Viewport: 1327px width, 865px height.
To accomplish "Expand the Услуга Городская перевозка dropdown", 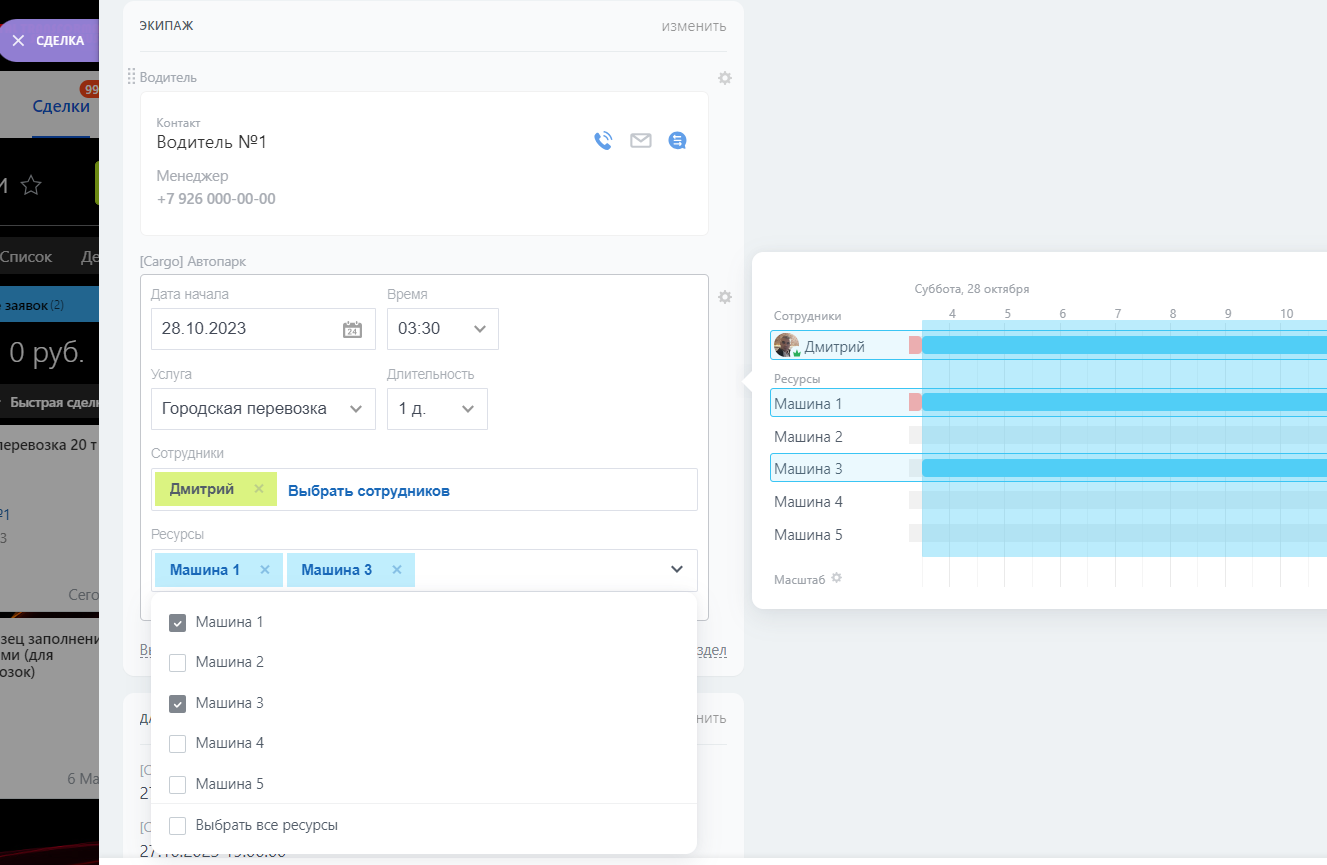I will point(263,409).
